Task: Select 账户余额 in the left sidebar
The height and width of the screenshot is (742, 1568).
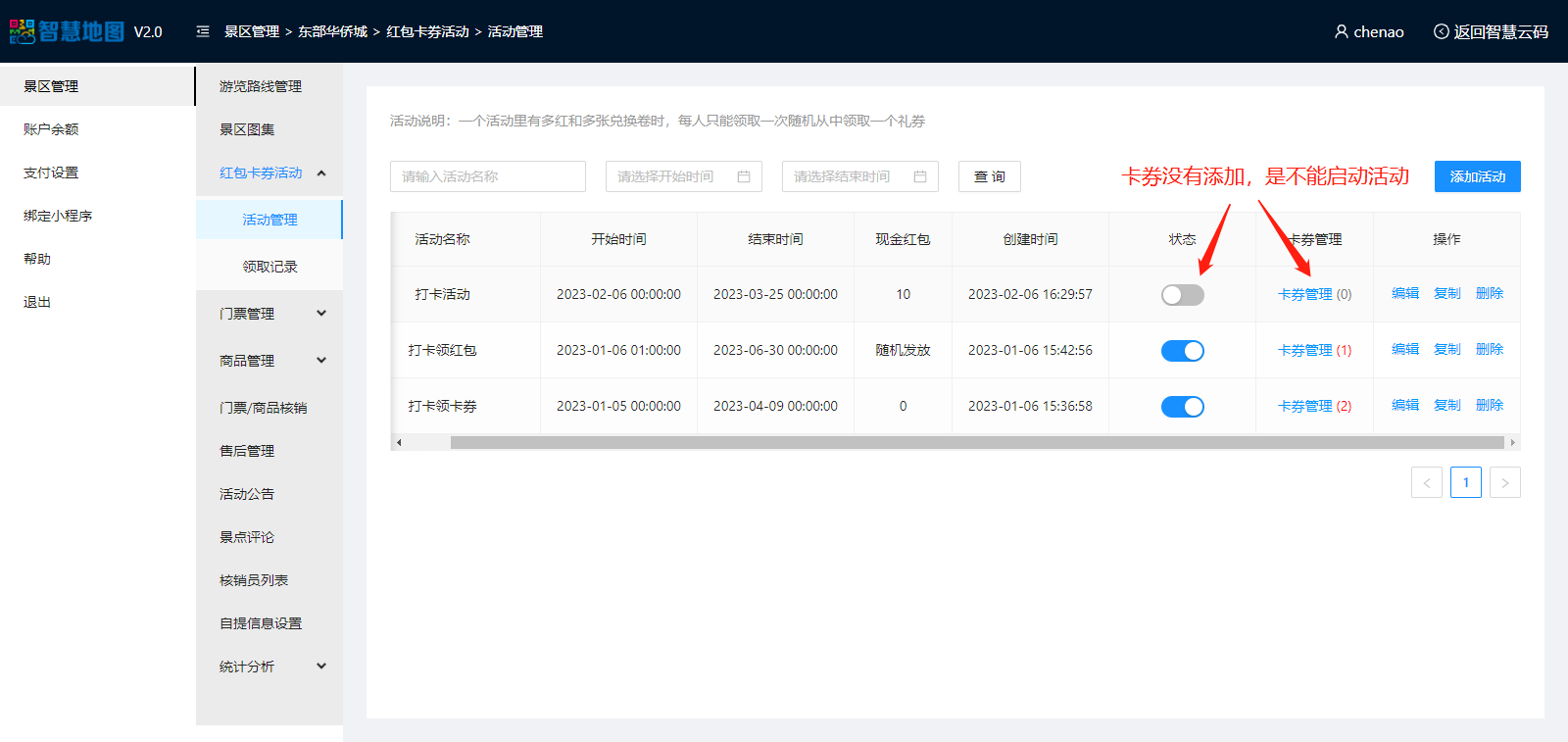Action: 51,129
